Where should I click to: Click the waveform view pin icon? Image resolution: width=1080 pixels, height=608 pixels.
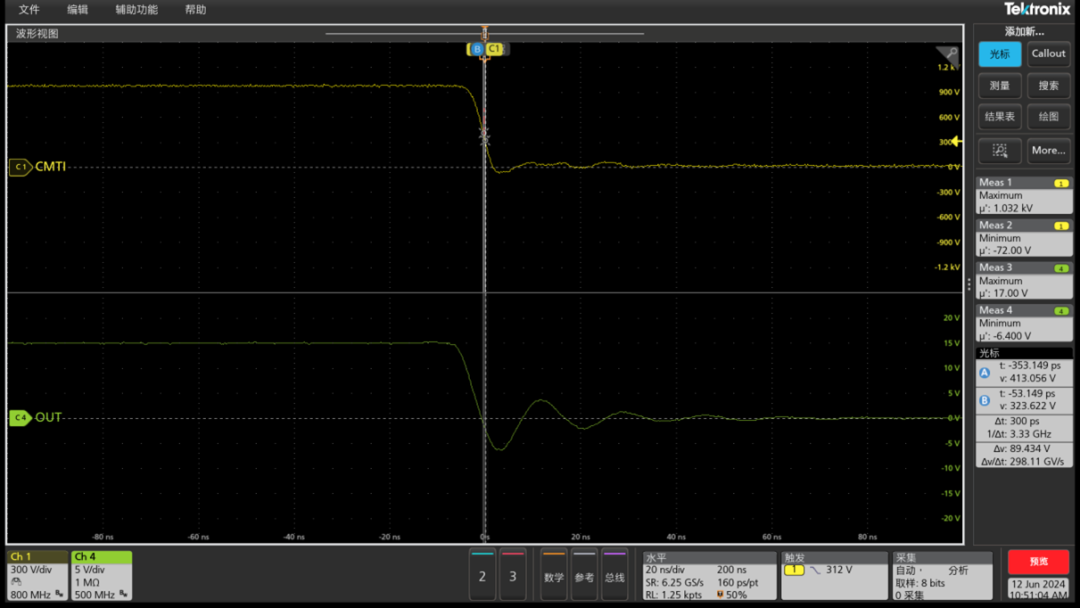[946, 54]
